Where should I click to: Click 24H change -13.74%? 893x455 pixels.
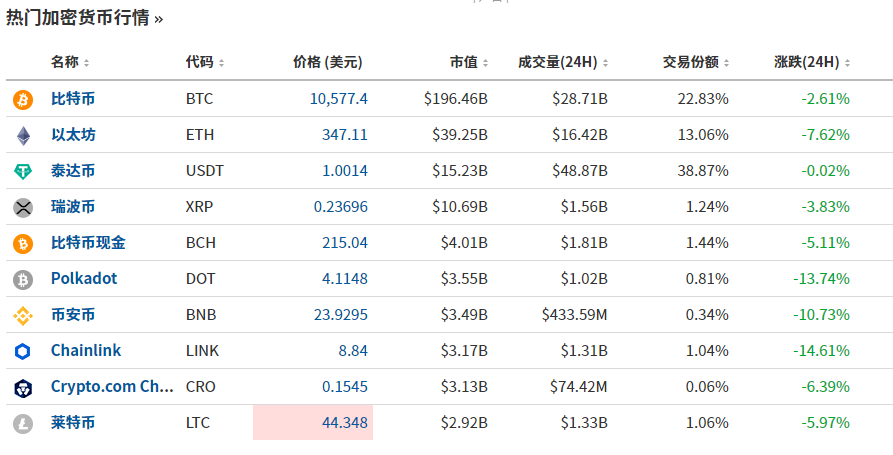[x=821, y=278]
